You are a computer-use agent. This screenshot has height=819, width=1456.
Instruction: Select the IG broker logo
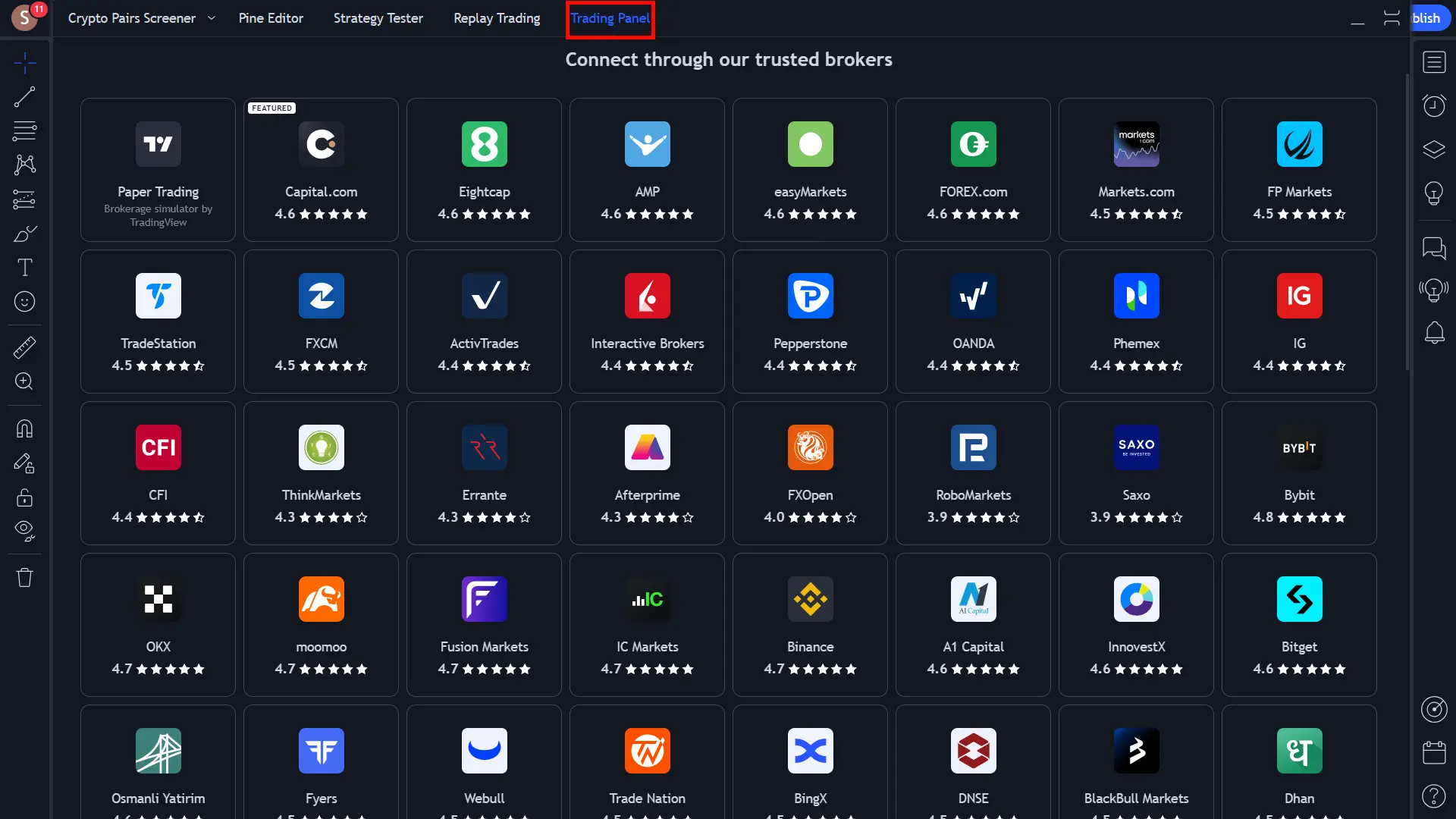click(1299, 296)
